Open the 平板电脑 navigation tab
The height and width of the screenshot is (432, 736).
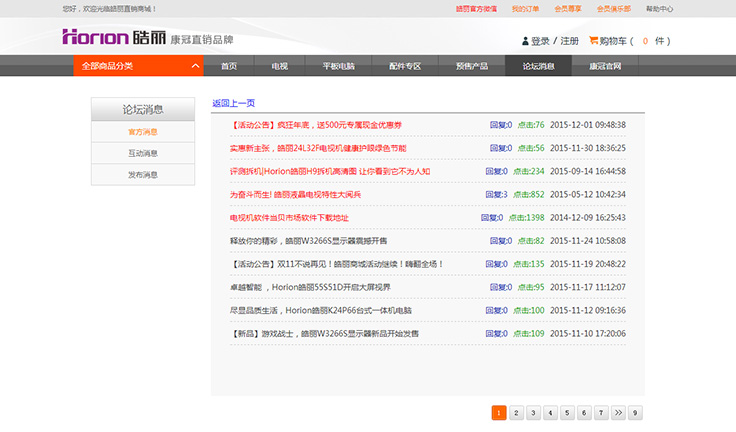coord(338,66)
